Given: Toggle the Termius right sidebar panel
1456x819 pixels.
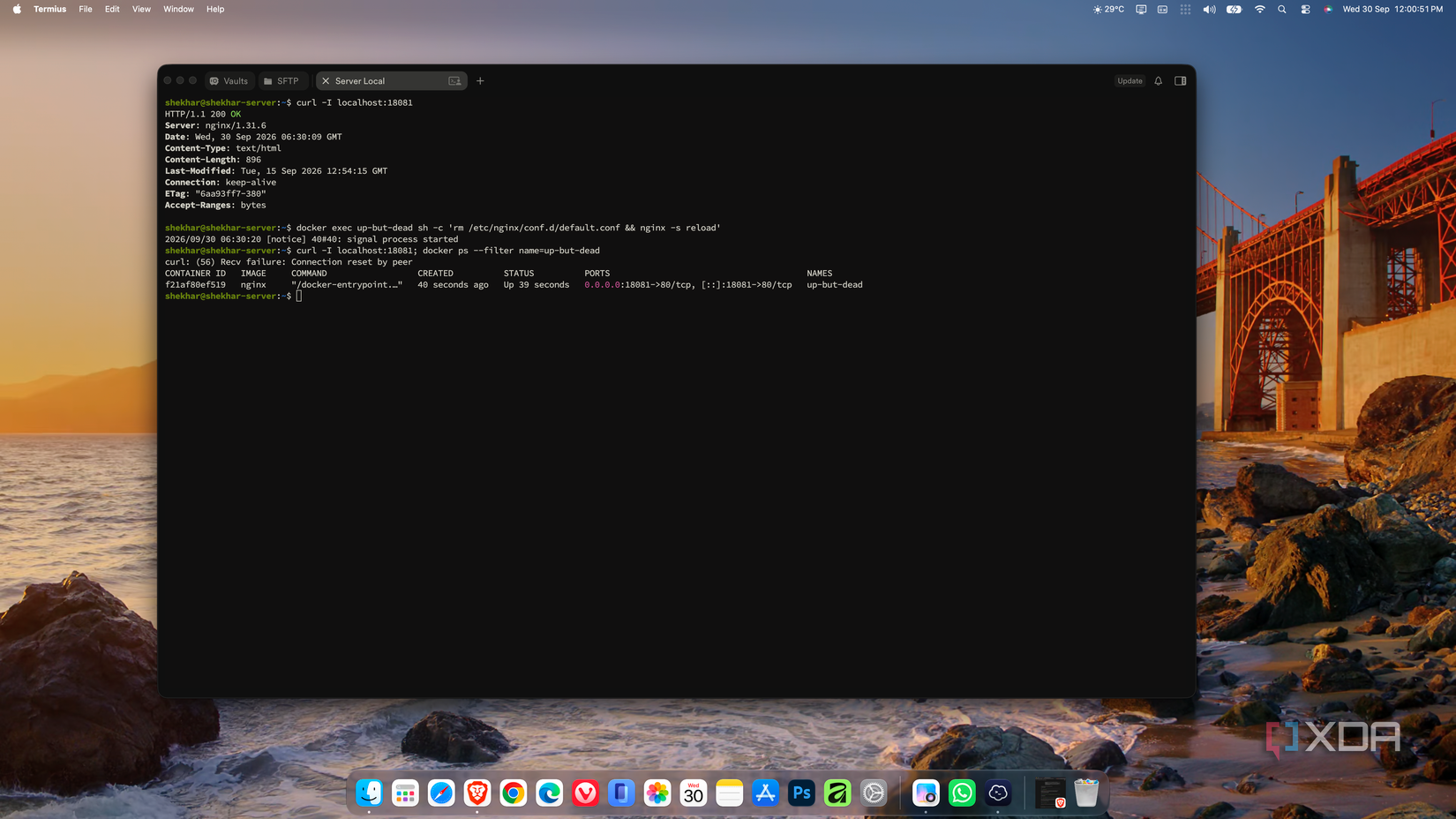Looking at the screenshot, I should click(1180, 81).
